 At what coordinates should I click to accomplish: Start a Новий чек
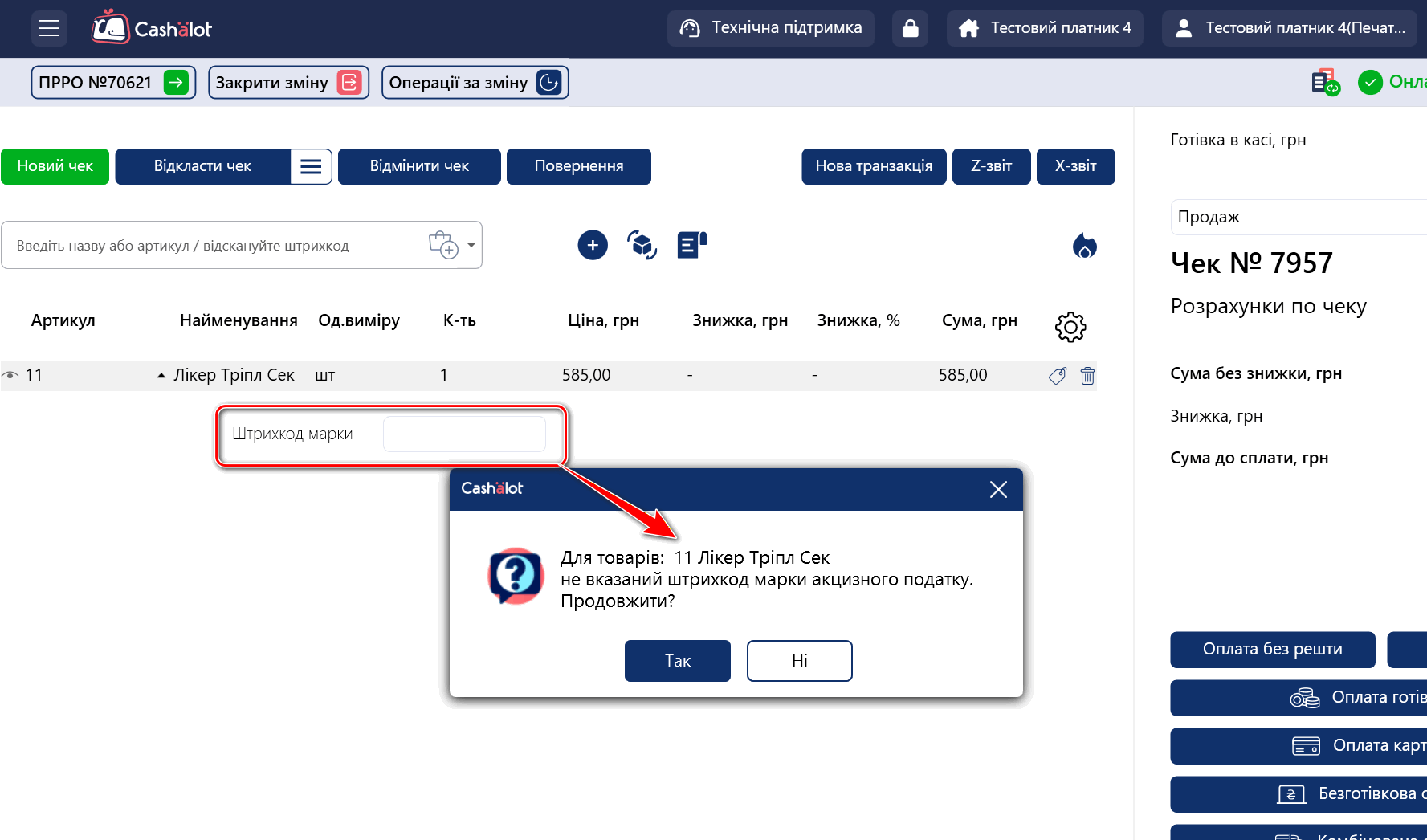(x=55, y=166)
